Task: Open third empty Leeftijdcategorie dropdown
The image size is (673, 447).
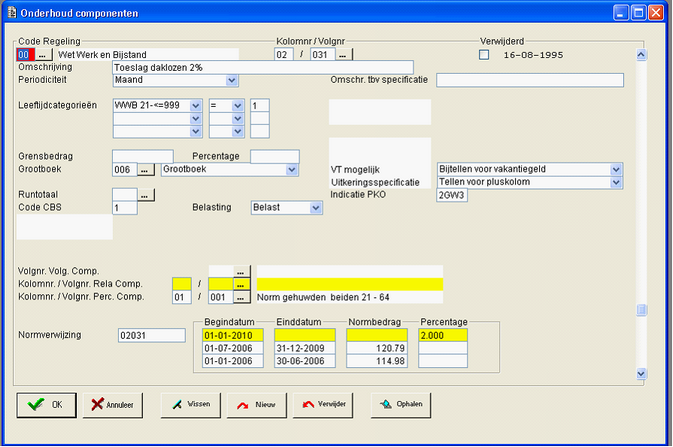Action: 196,131
